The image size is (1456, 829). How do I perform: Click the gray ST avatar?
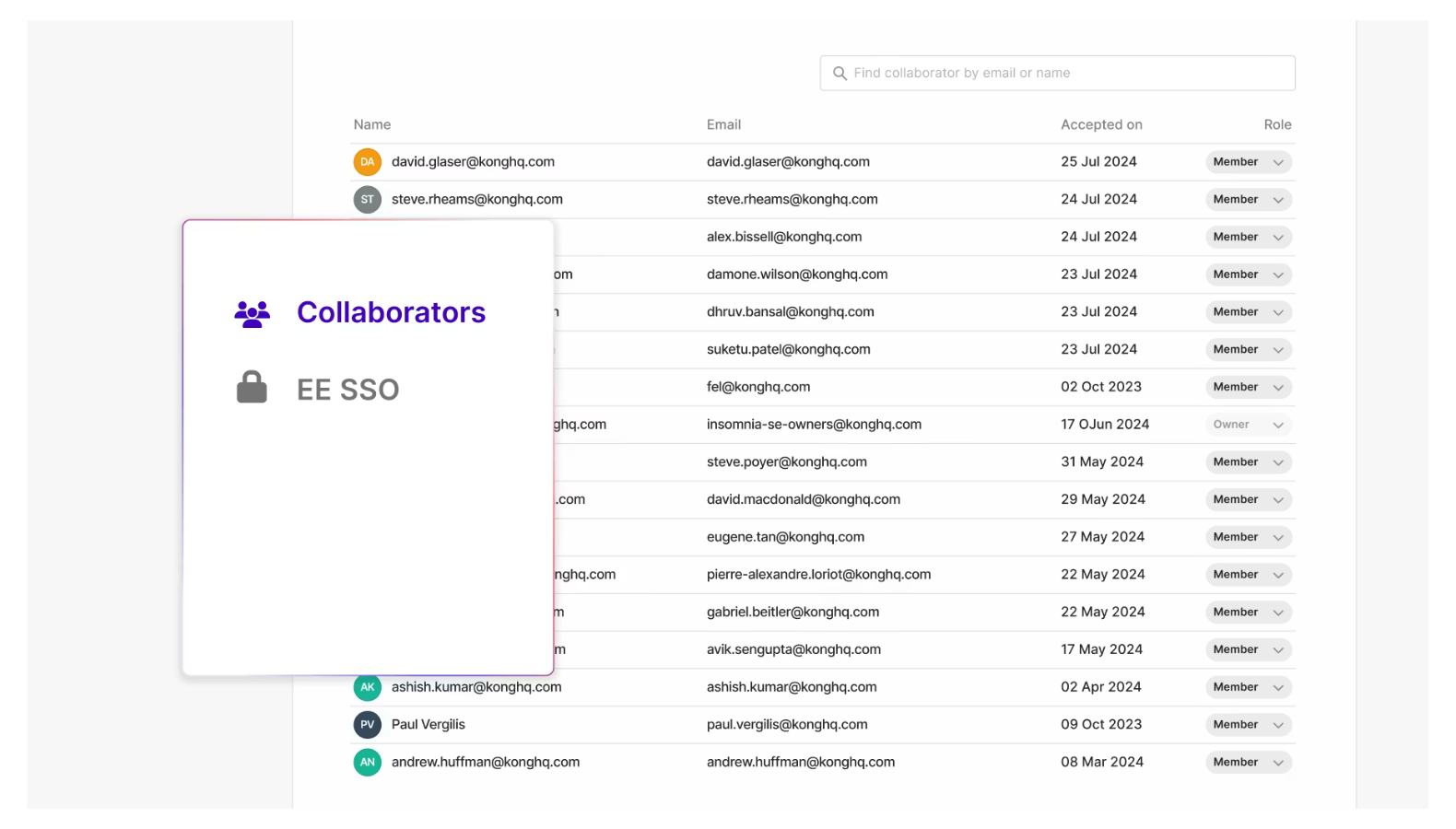click(368, 200)
